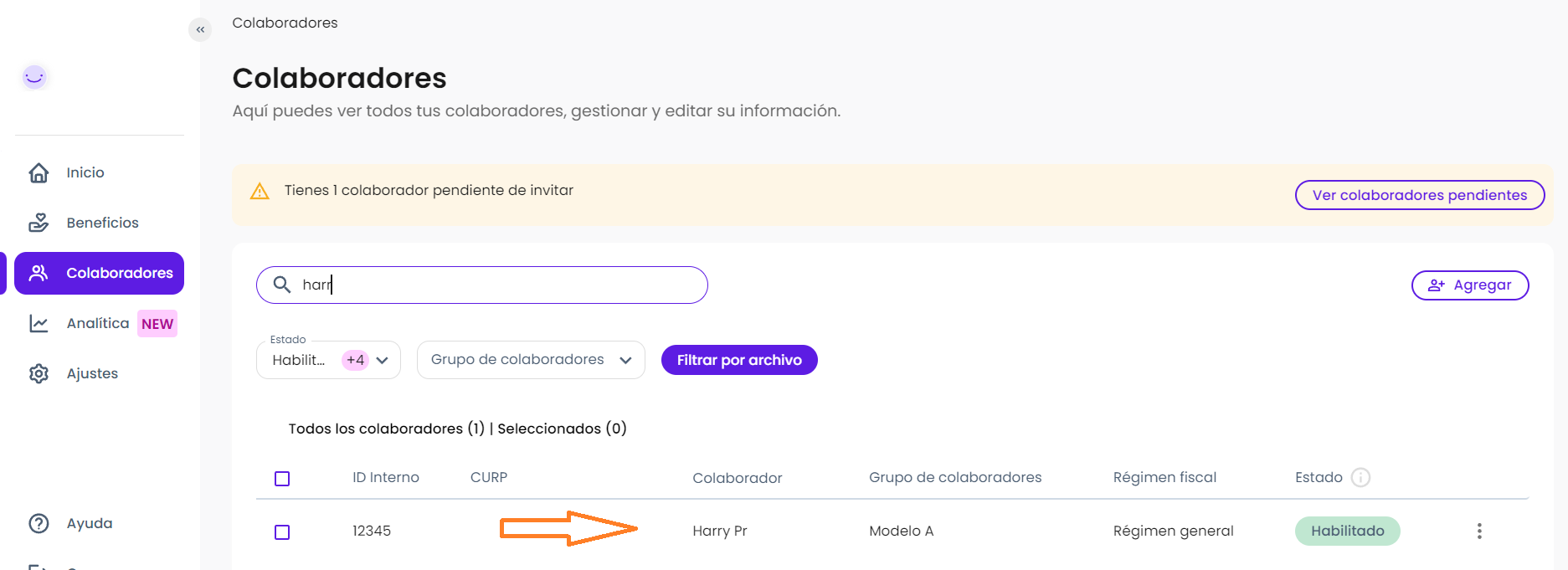Image resolution: width=1568 pixels, height=570 pixels.
Task: Open the three-dot menu for Harry Pr
Action: point(1479,531)
